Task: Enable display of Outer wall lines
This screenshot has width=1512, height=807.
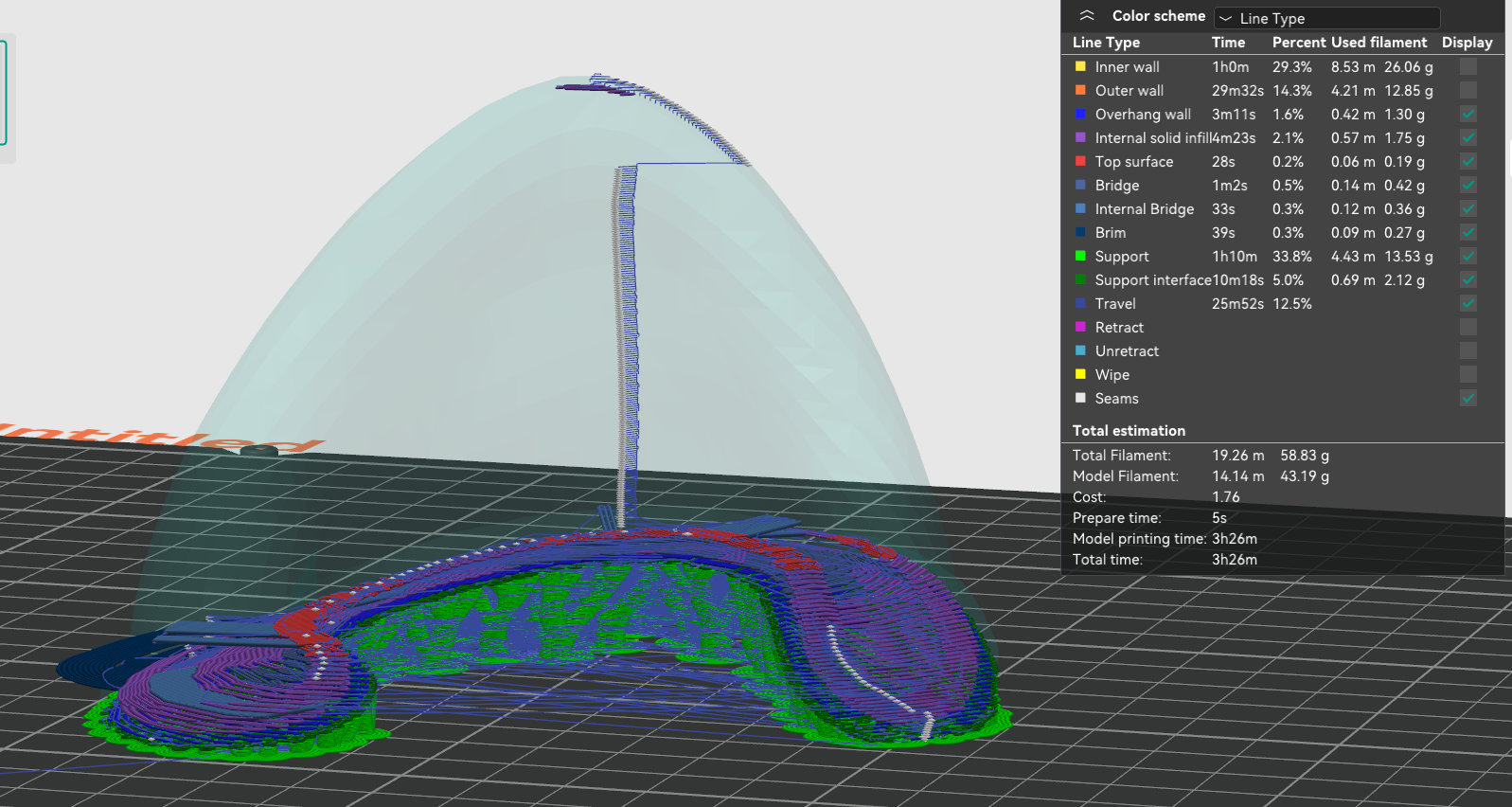Action: point(1468,90)
